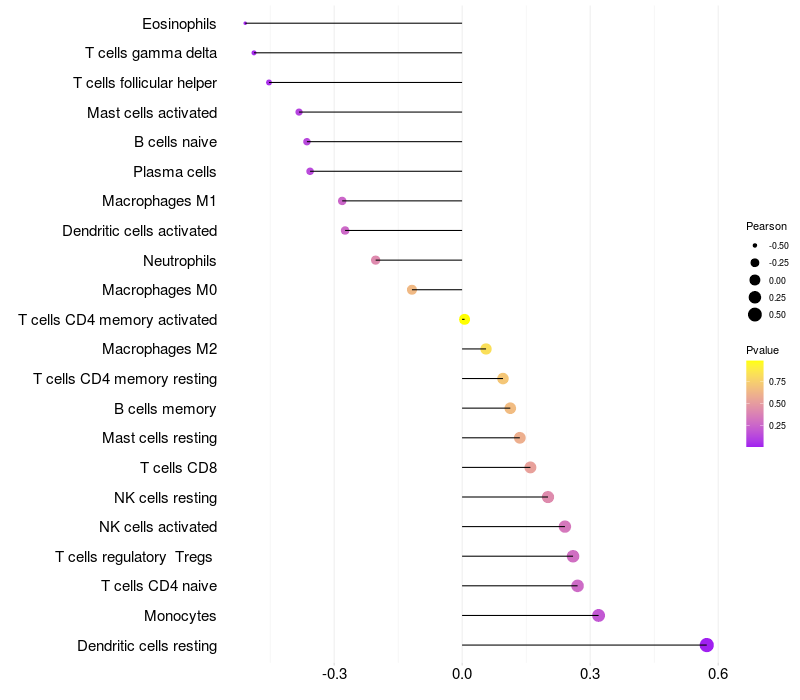Click the Neutrophils data point

[376, 260]
